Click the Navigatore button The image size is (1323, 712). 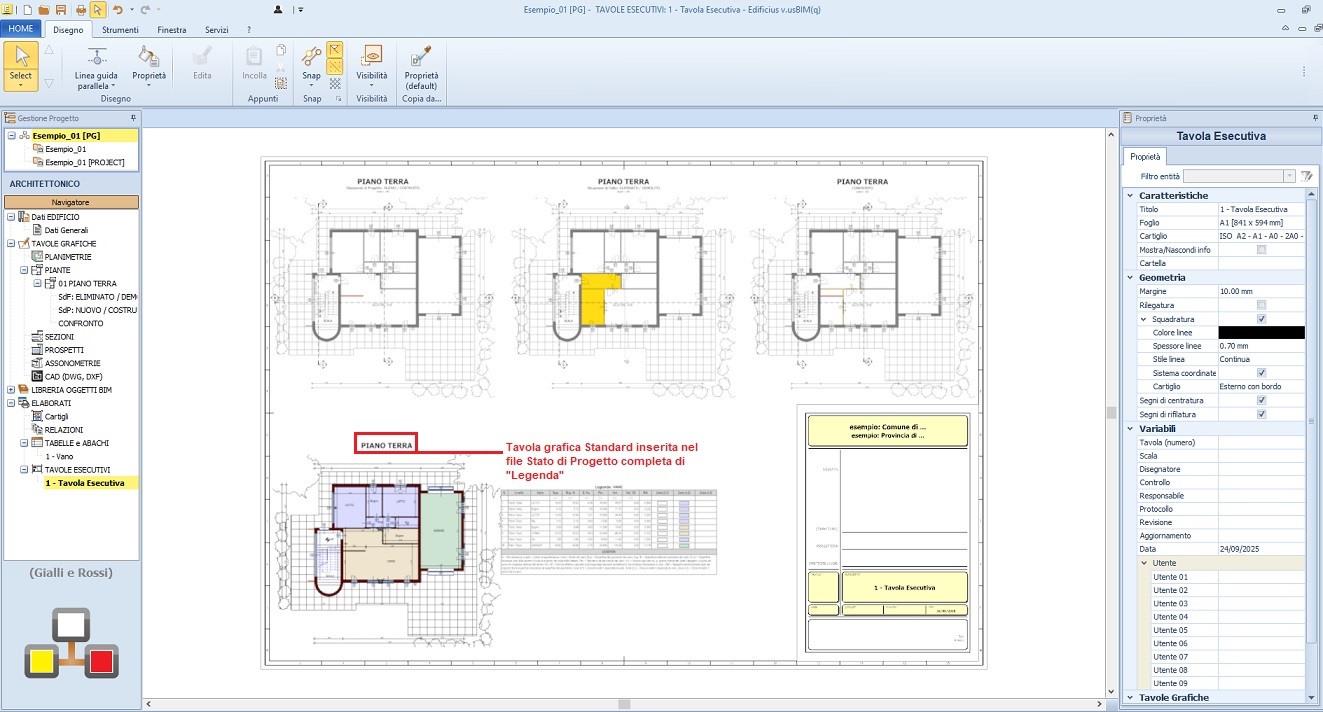[x=71, y=202]
